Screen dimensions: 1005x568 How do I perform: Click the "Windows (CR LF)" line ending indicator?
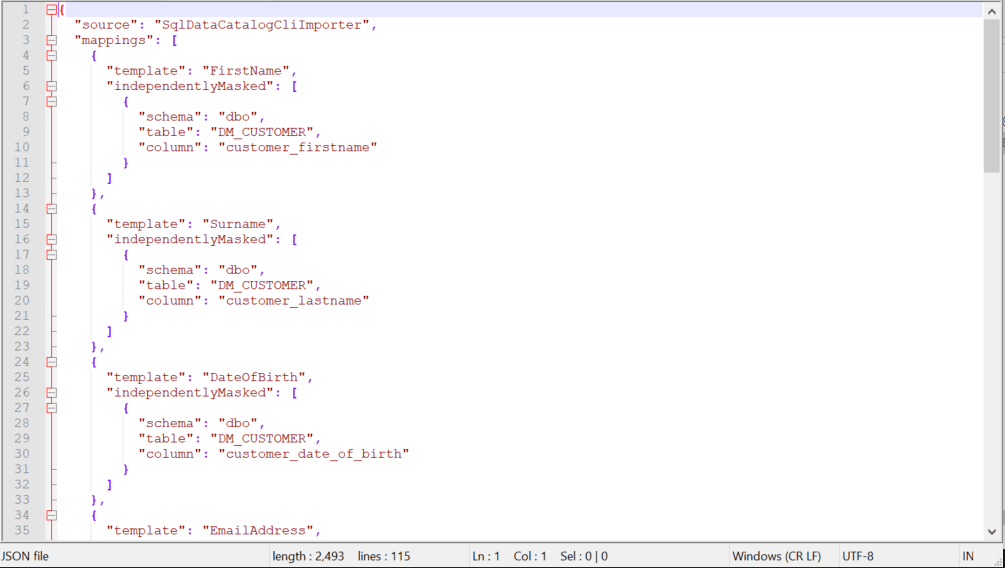coord(776,556)
